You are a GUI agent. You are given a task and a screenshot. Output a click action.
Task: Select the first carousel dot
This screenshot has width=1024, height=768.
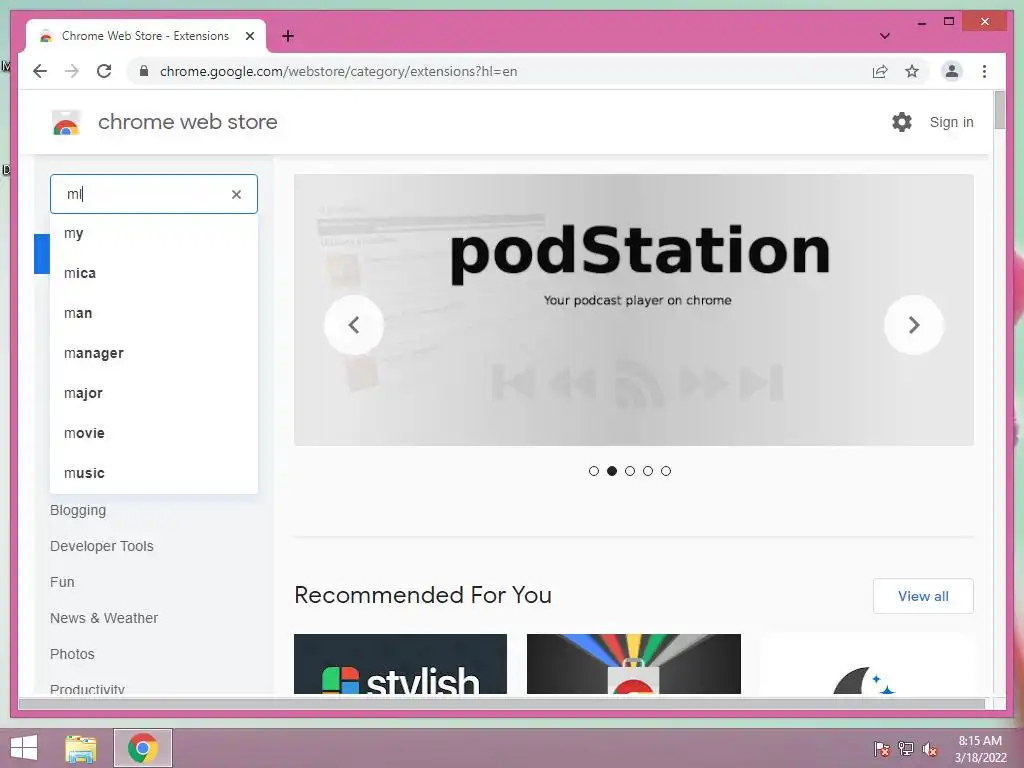point(594,471)
